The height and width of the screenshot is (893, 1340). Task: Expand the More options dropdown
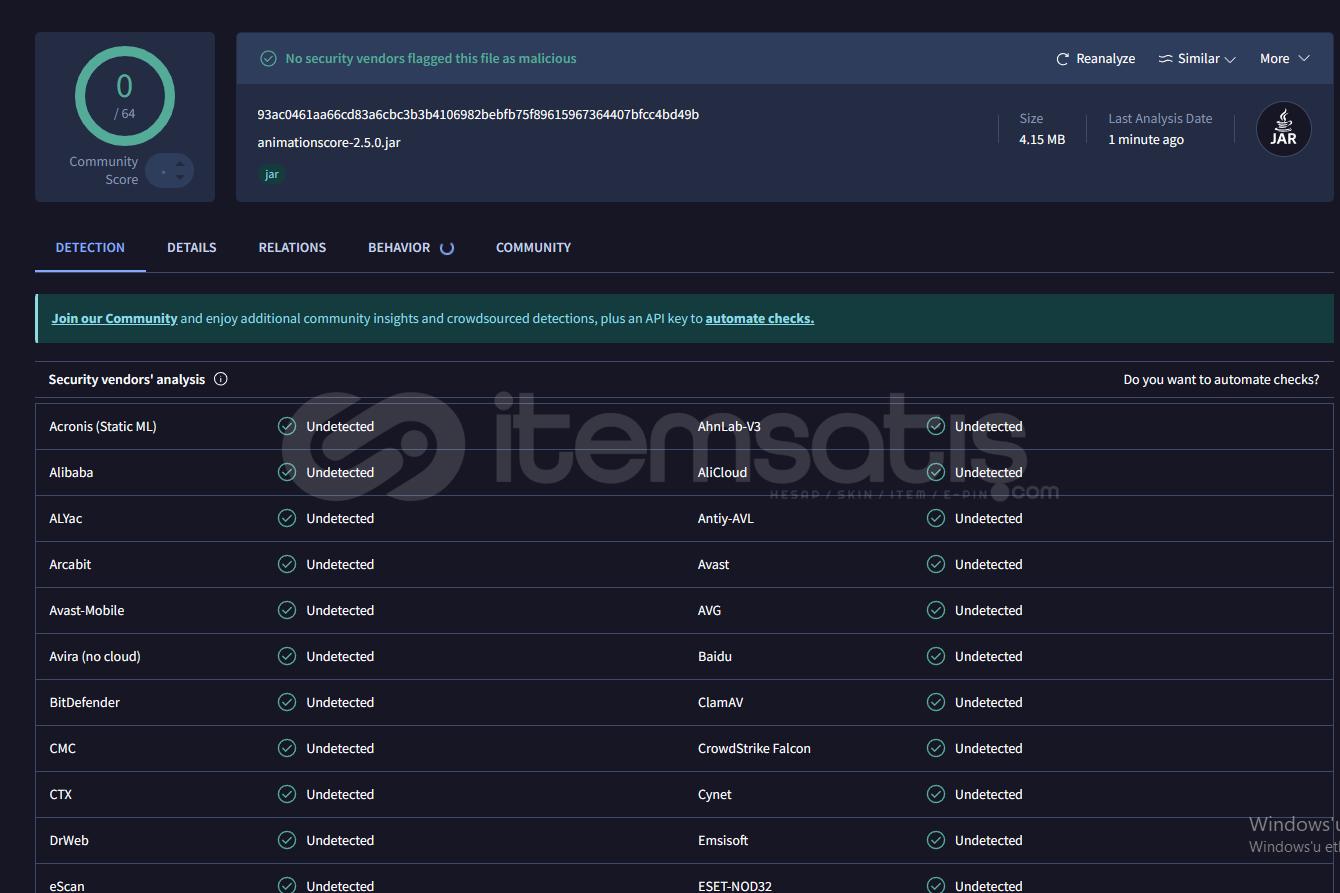pos(1284,59)
